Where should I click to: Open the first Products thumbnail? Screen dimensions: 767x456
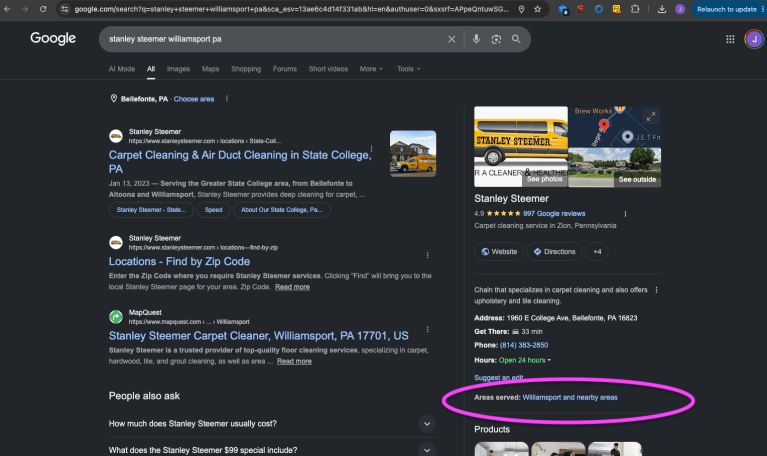[501, 449]
